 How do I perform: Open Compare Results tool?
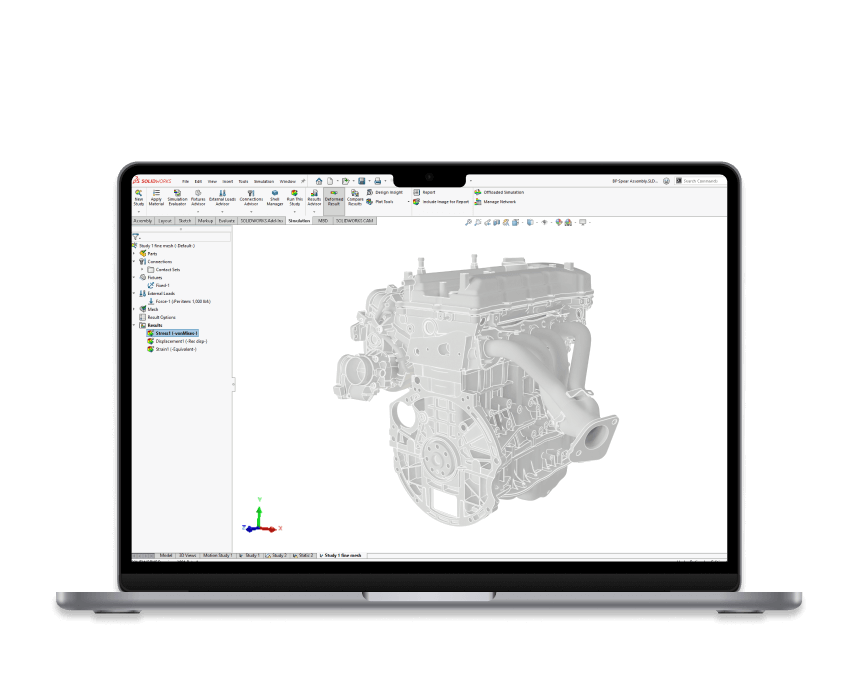coord(354,193)
